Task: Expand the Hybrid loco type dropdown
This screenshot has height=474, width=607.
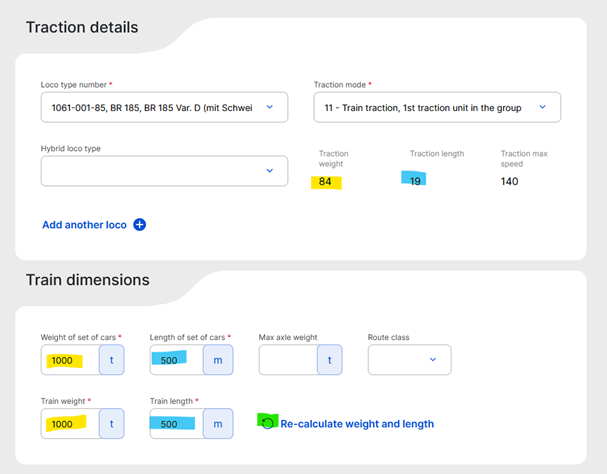Action: coord(165,171)
